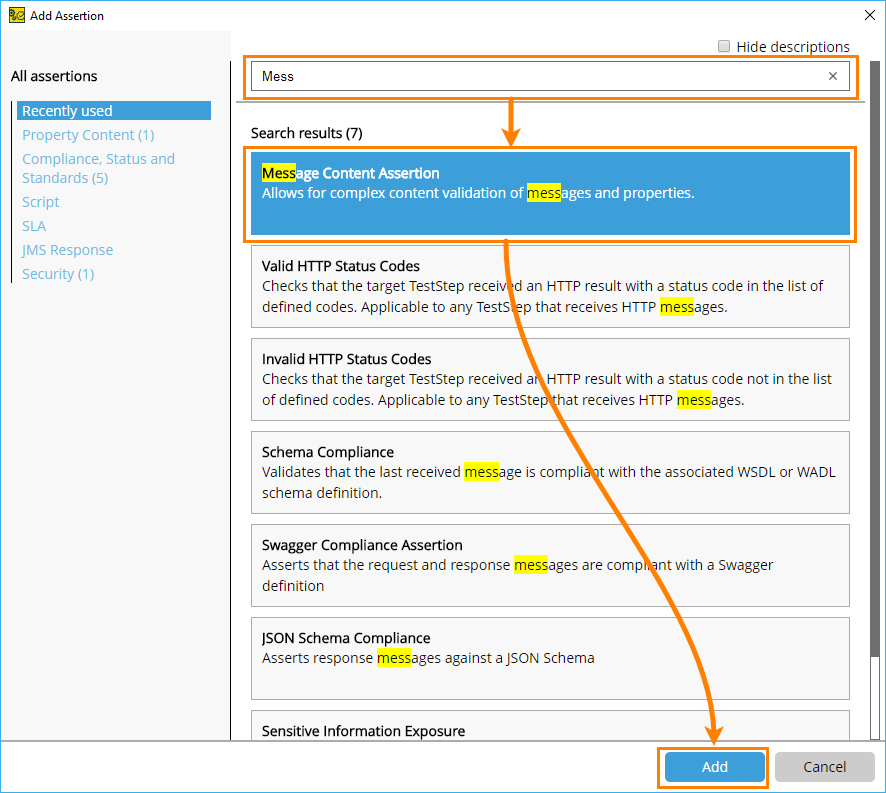Select the Swagger Compliance Assertion entry
This screenshot has height=793, width=886.
550,565
